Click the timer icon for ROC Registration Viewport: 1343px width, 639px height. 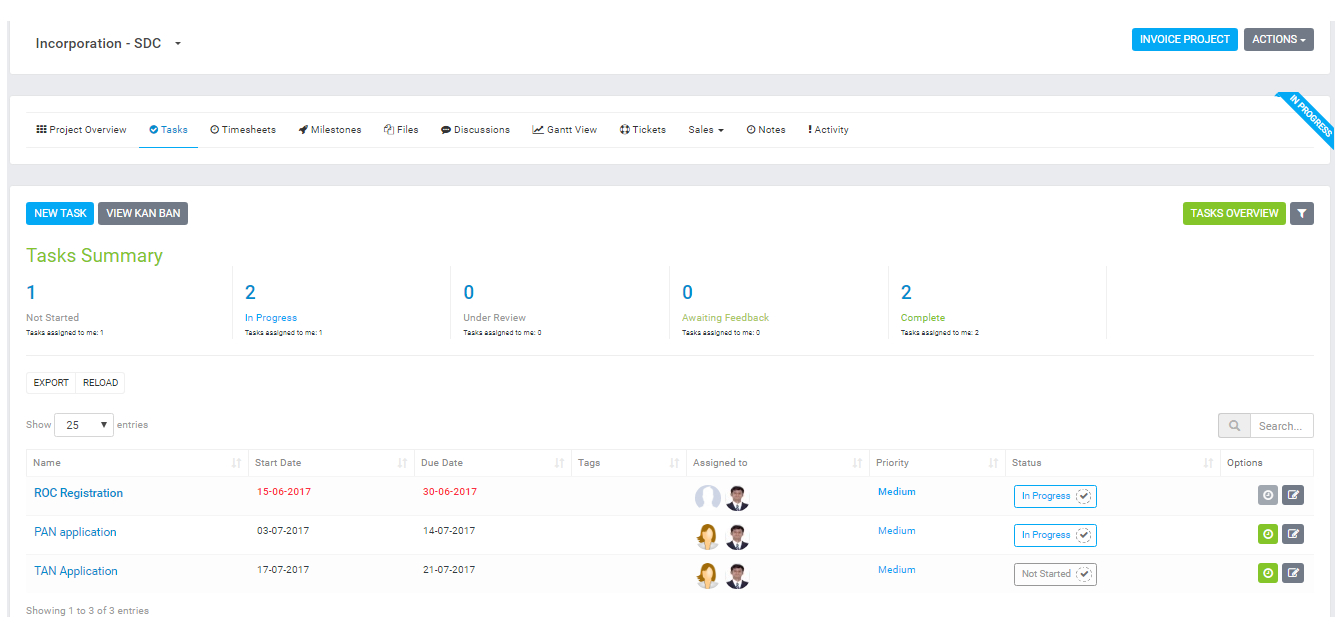(1267, 495)
